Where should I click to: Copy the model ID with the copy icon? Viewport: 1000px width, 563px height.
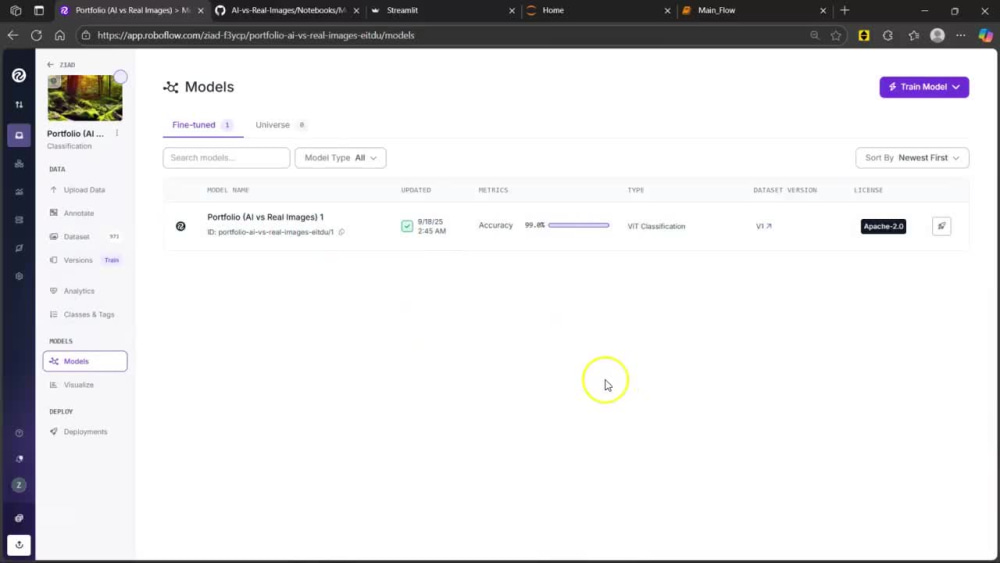pos(342,232)
